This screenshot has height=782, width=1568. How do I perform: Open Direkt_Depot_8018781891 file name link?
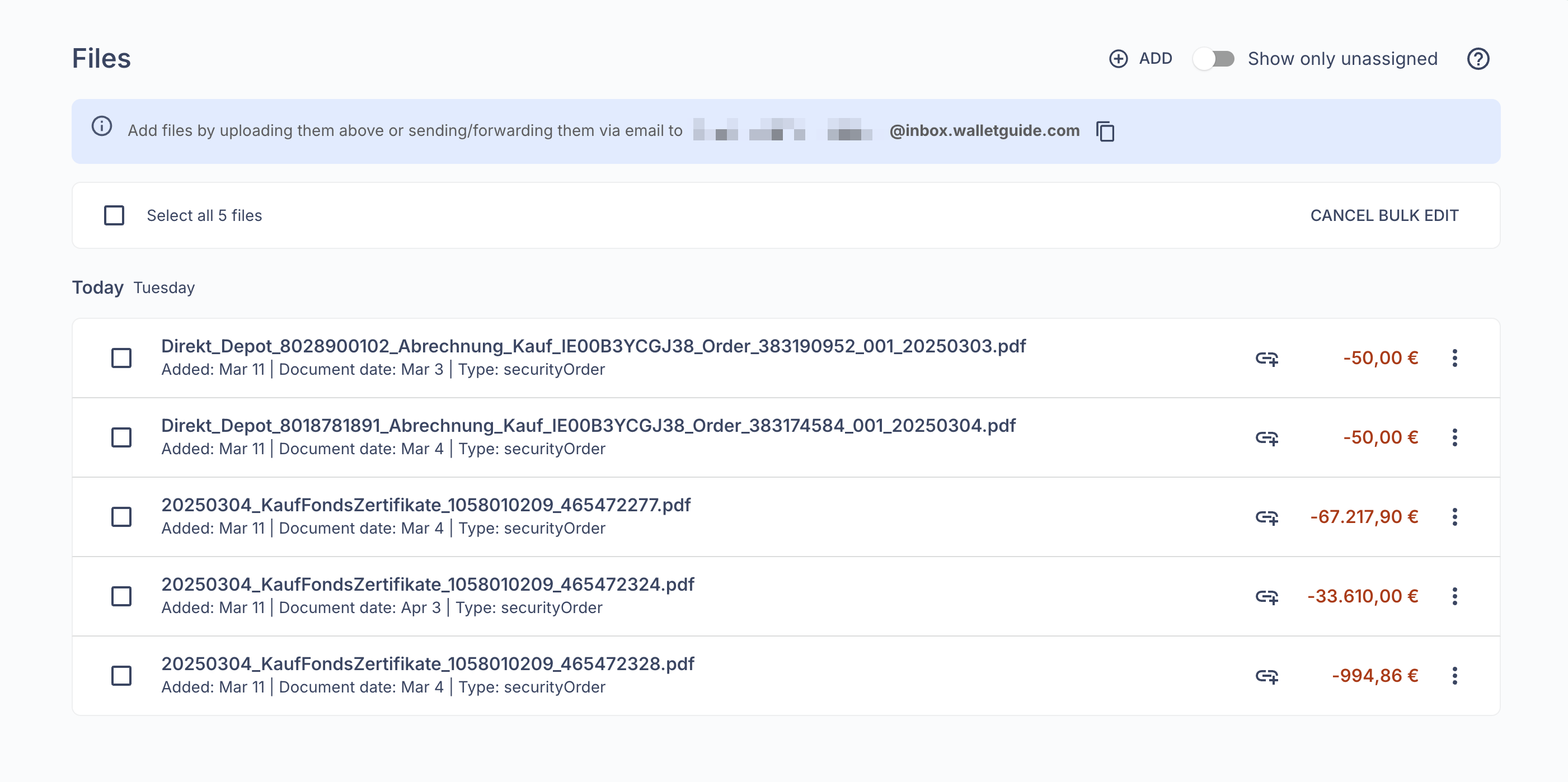tap(588, 425)
